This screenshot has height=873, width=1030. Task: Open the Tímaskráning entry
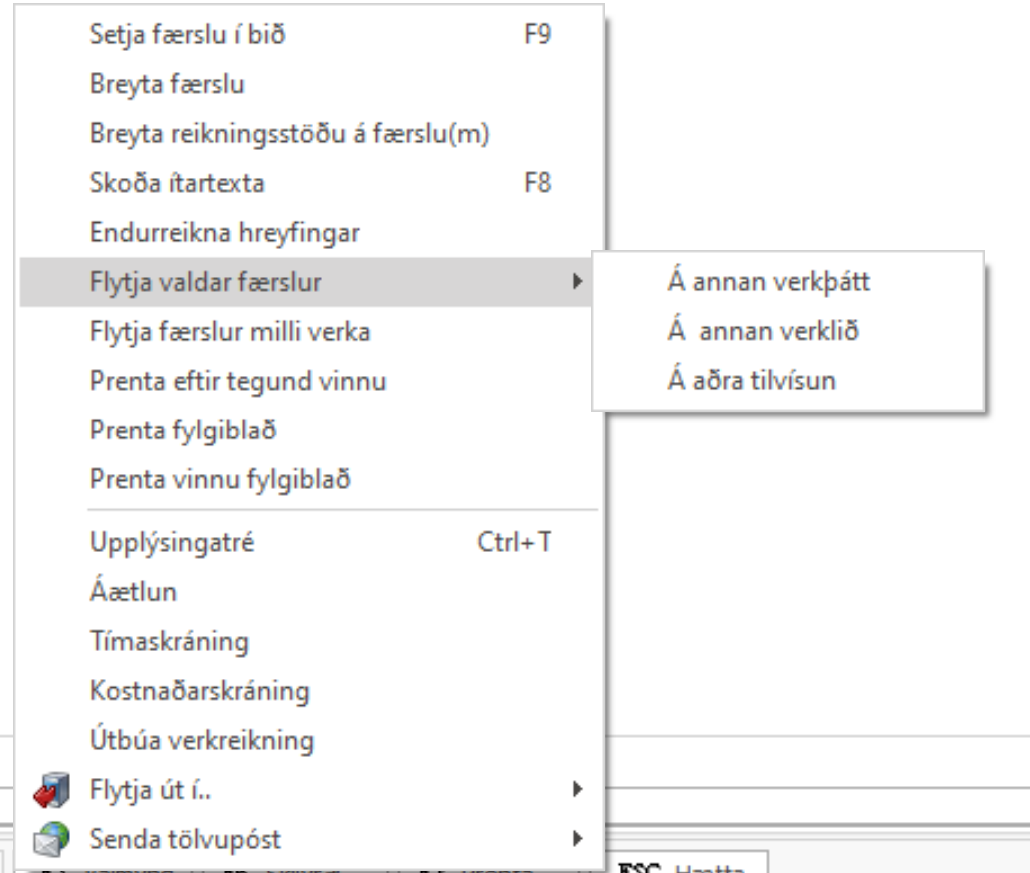[x=169, y=641]
